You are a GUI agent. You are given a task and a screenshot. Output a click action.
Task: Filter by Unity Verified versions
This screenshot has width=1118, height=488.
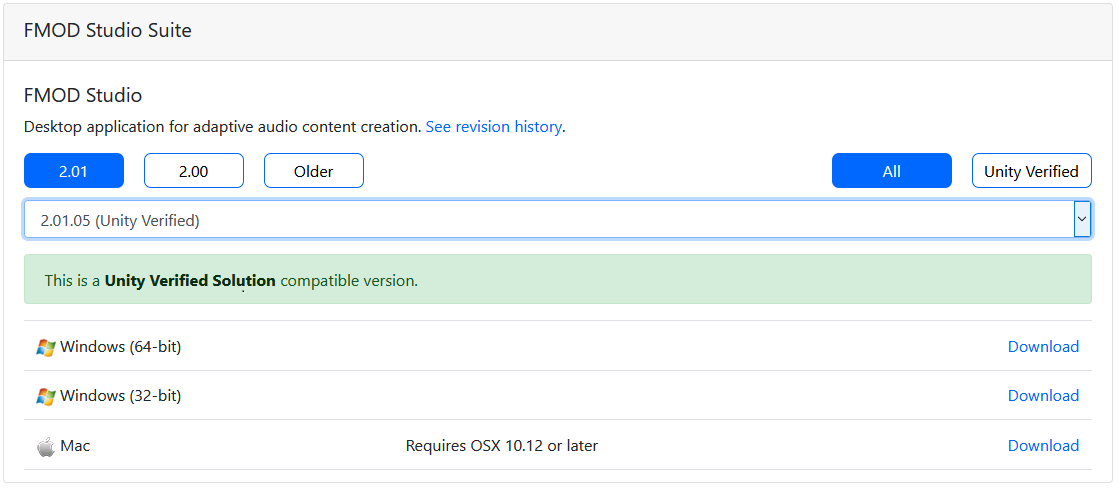pyautogui.click(x=1031, y=171)
